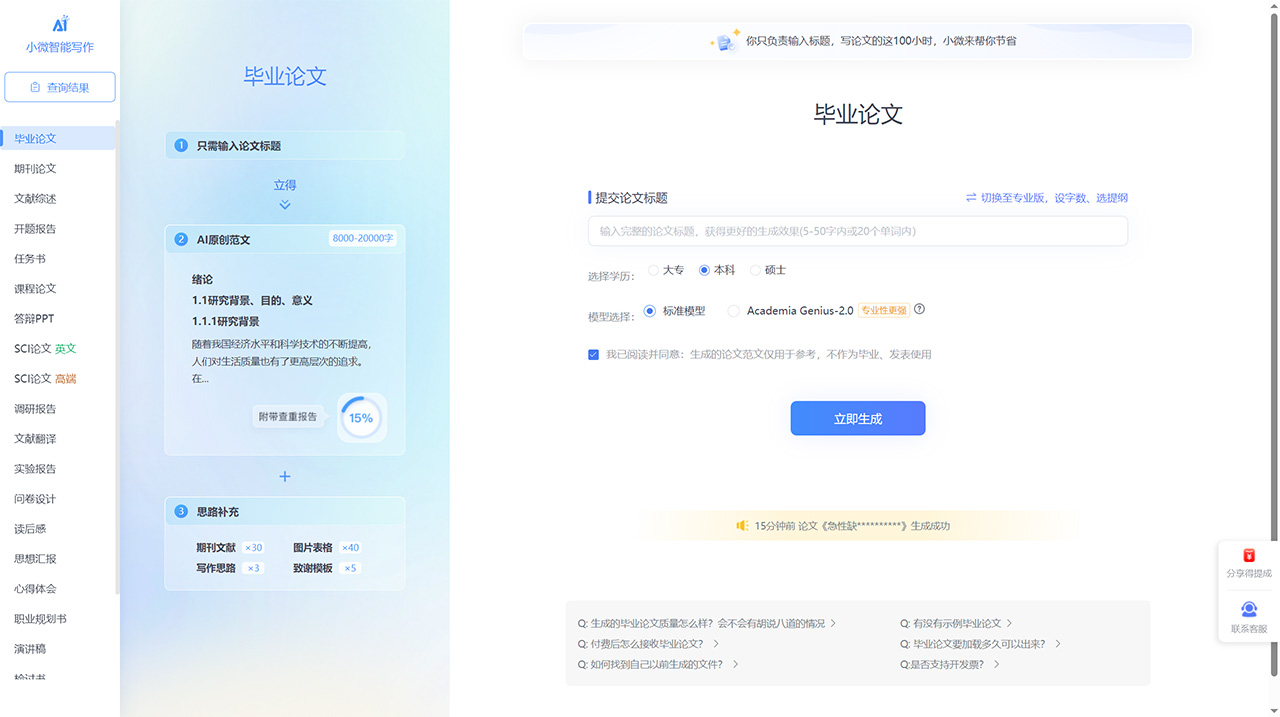This screenshot has width=1280, height=717.
Task: Open the 答辩PPT section
Action: point(33,318)
